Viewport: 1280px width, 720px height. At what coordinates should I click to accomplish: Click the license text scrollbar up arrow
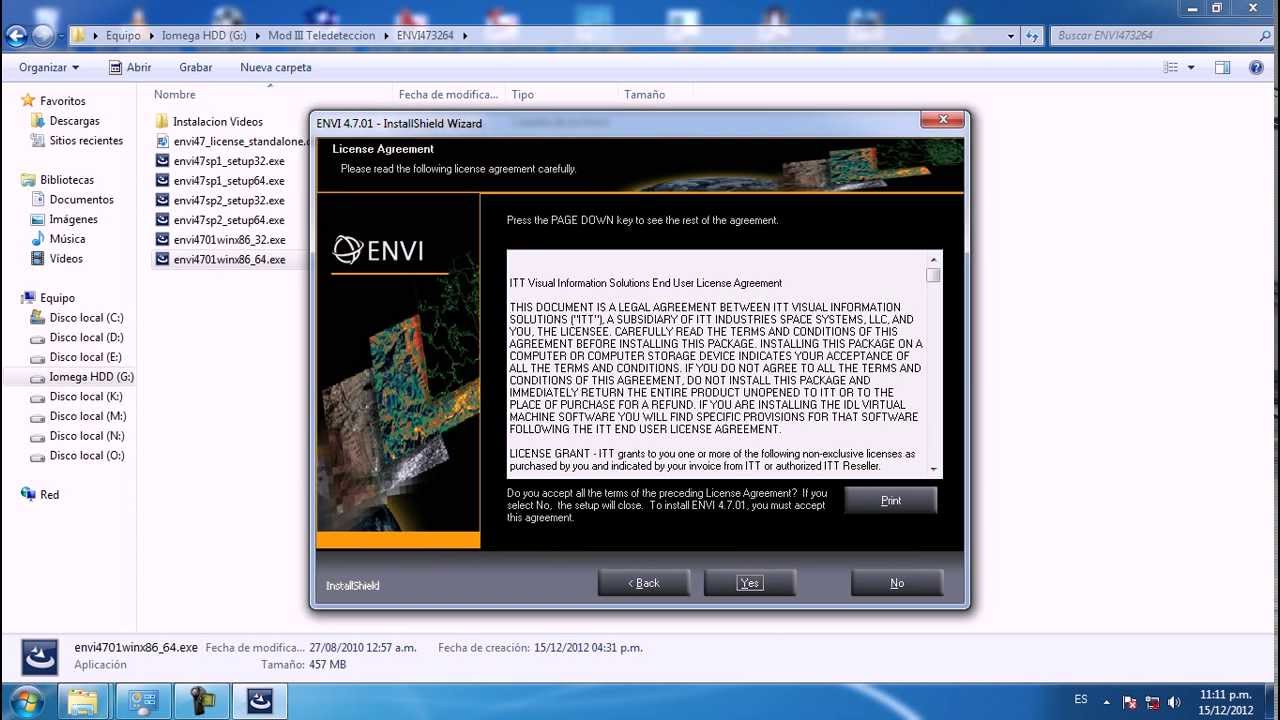tap(933, 259)
